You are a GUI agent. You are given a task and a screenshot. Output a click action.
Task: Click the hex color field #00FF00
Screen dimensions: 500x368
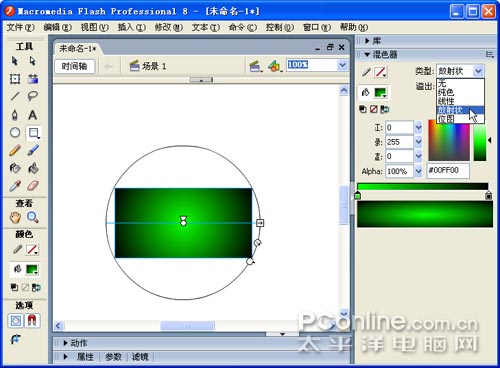click(448, 171)
